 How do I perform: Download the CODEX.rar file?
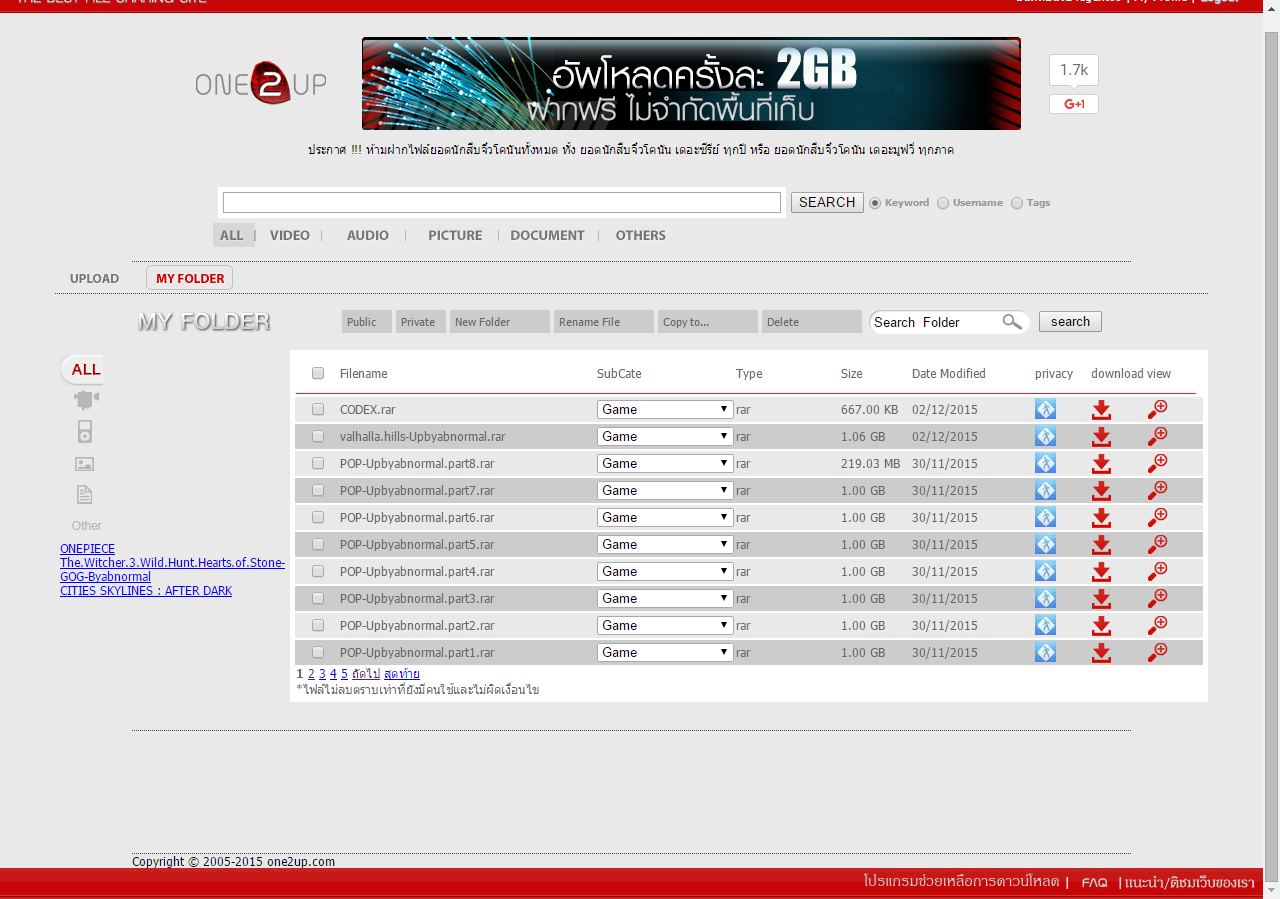pos(1101,409)
